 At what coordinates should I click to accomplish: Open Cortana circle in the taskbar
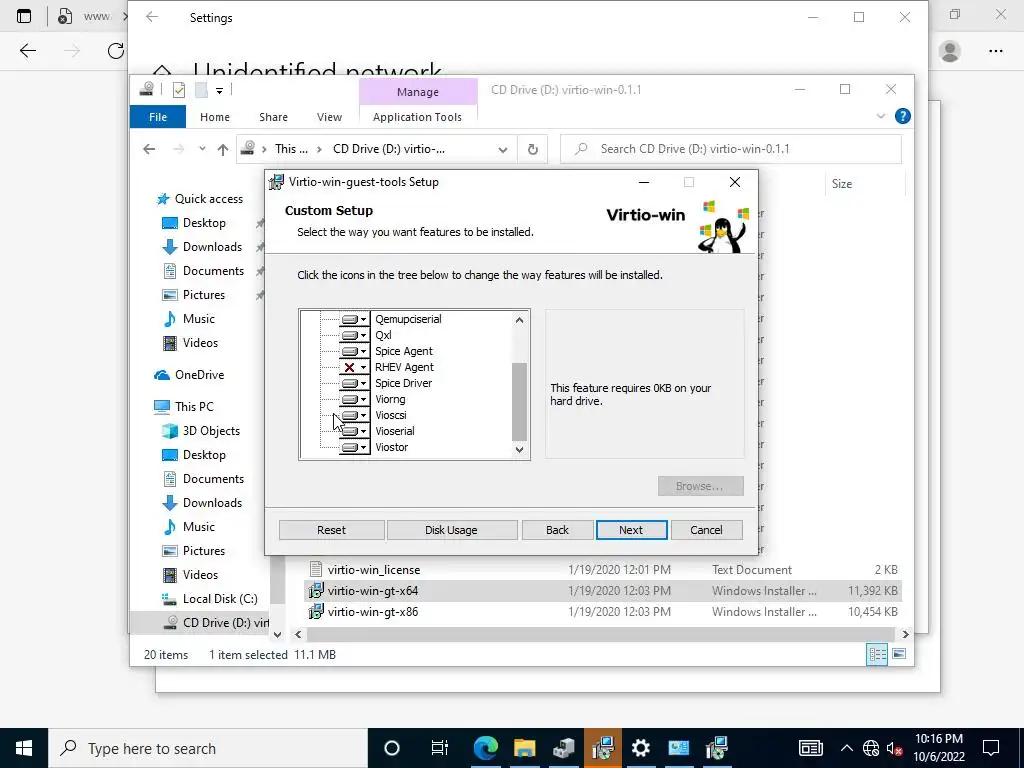tap(392, 748)
